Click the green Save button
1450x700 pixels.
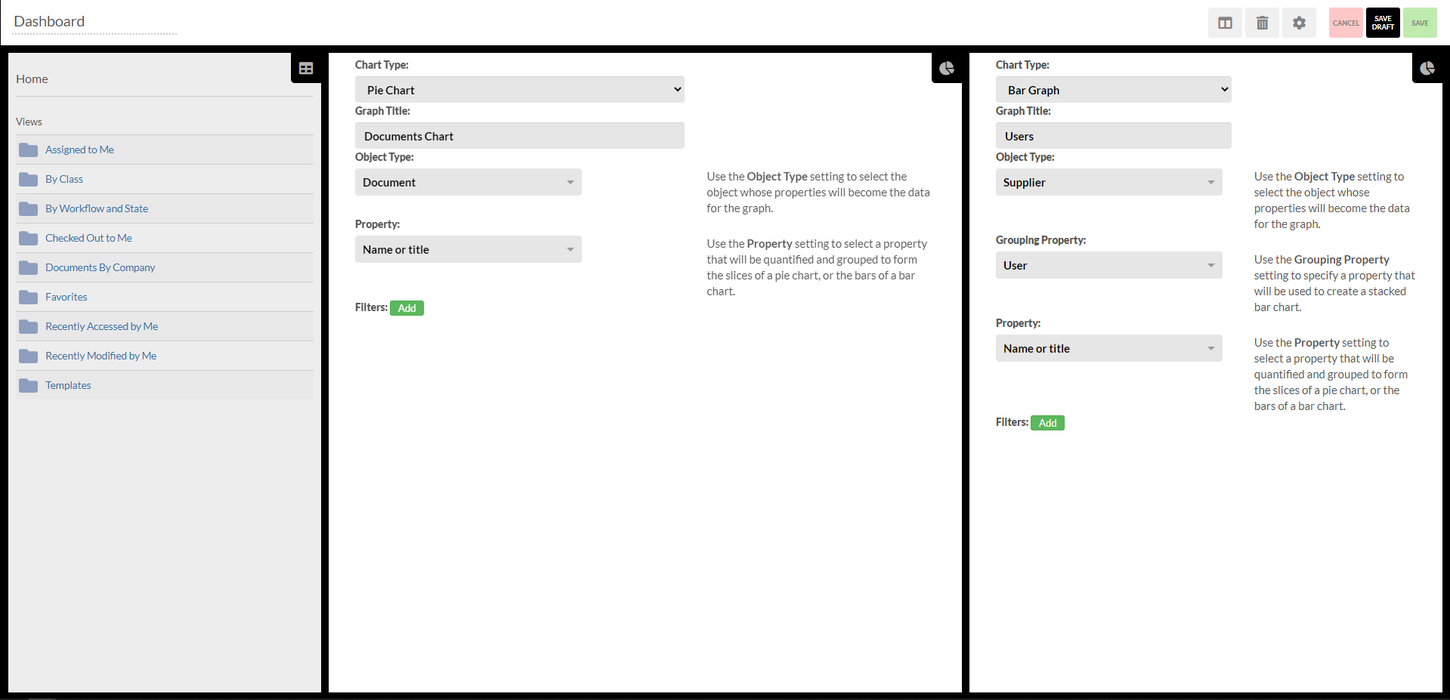1419,23
